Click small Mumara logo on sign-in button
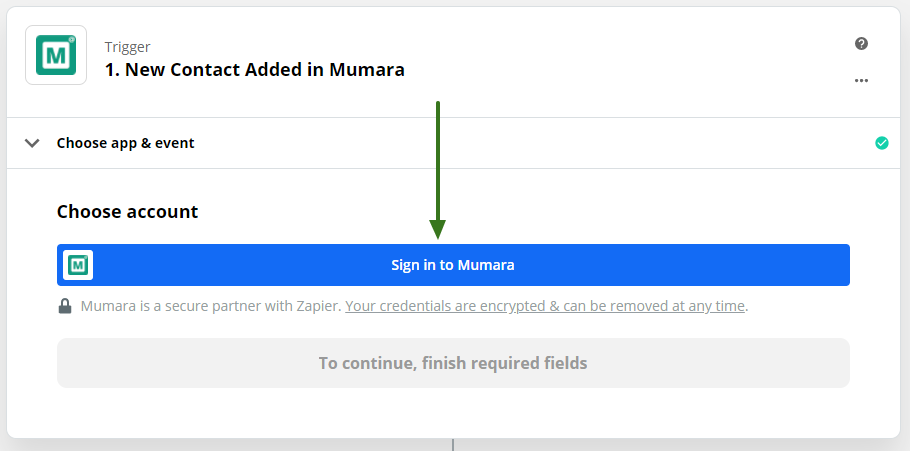 tap(77, 265)
